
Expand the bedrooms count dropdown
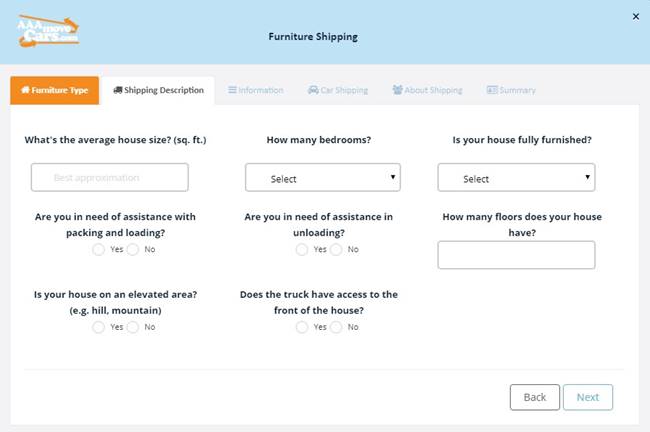point(322,178)
